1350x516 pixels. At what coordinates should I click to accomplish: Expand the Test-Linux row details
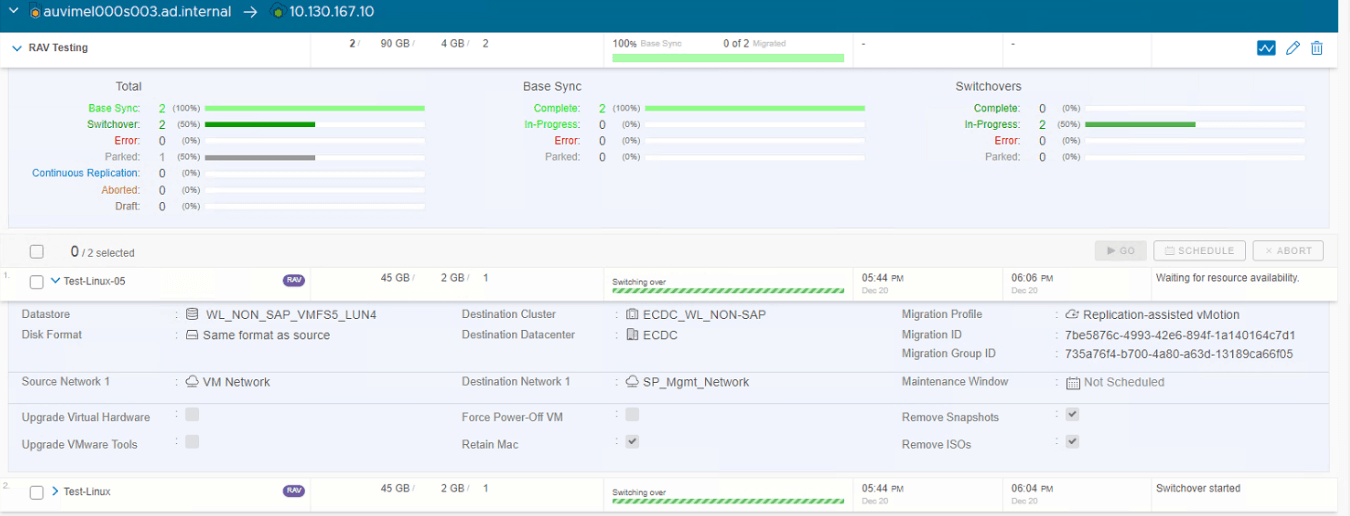[x=56, y=492]
